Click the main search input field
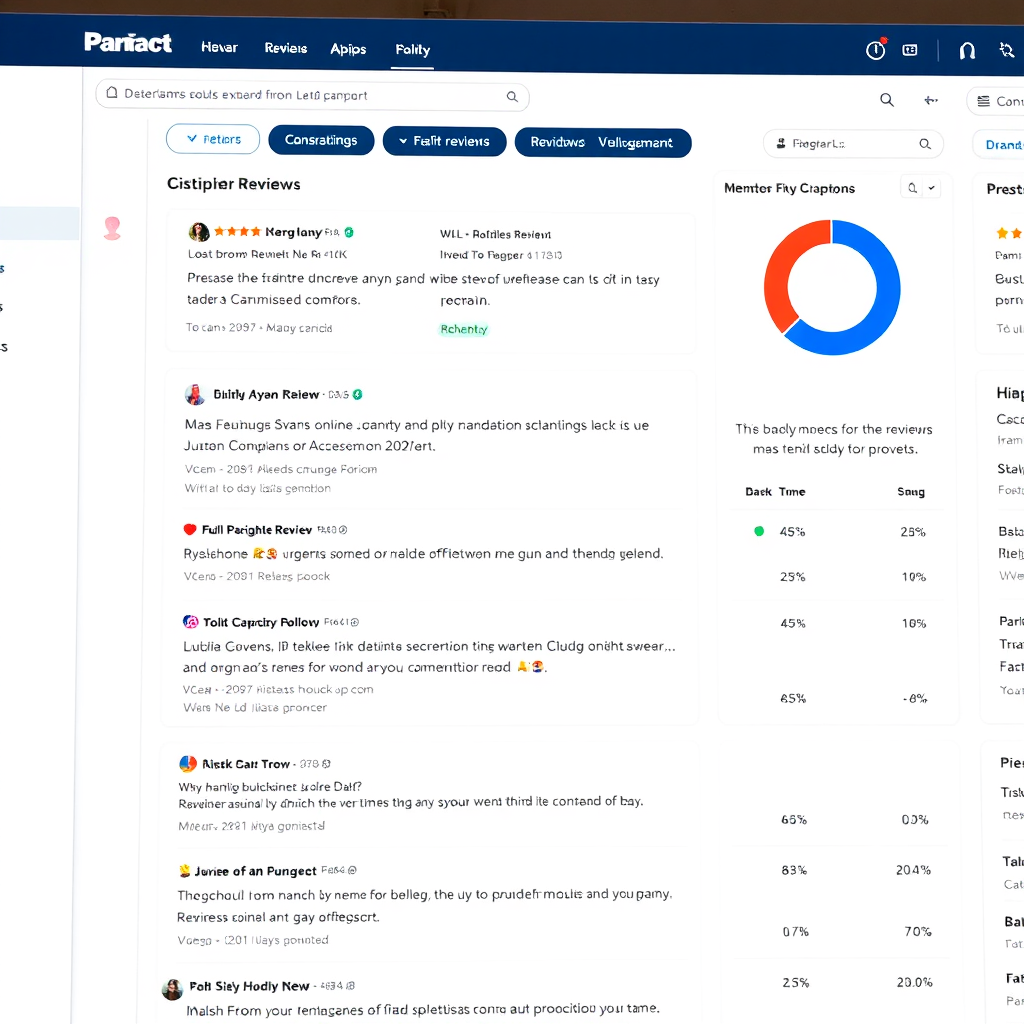The image size is (1024, 1024). click(x=300, y=97)
